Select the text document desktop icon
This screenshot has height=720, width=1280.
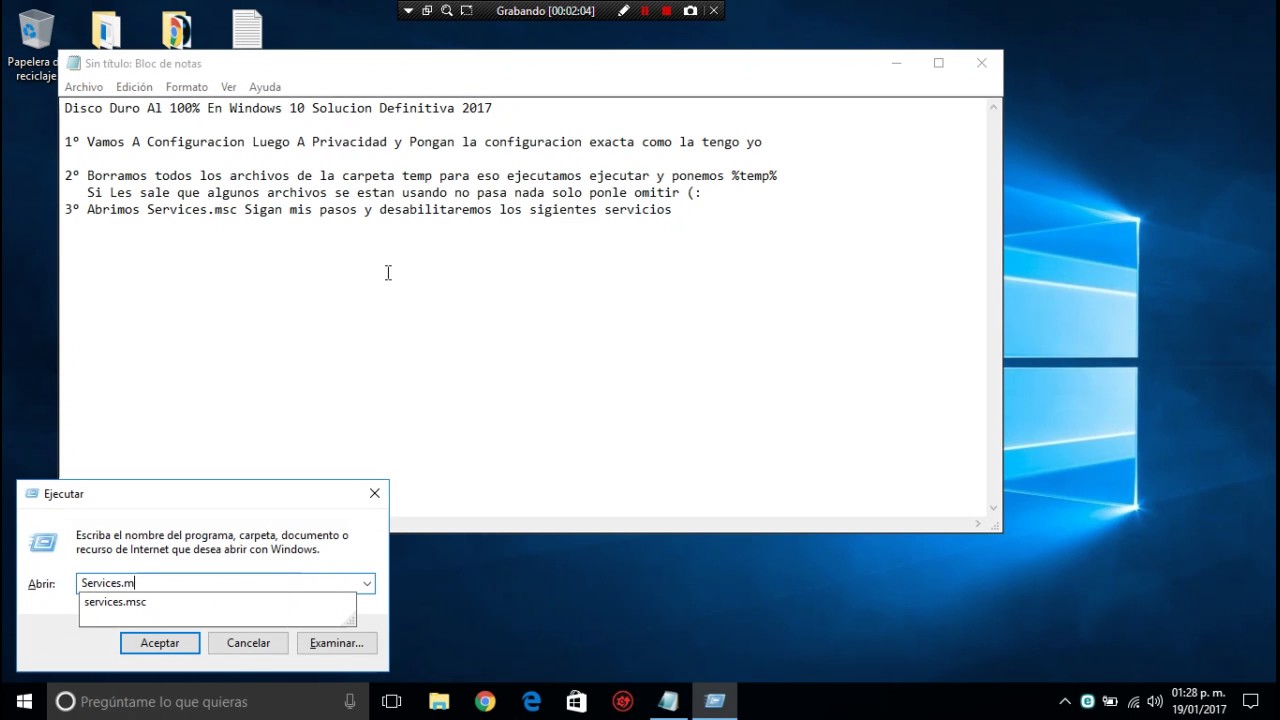pos(247,29)
